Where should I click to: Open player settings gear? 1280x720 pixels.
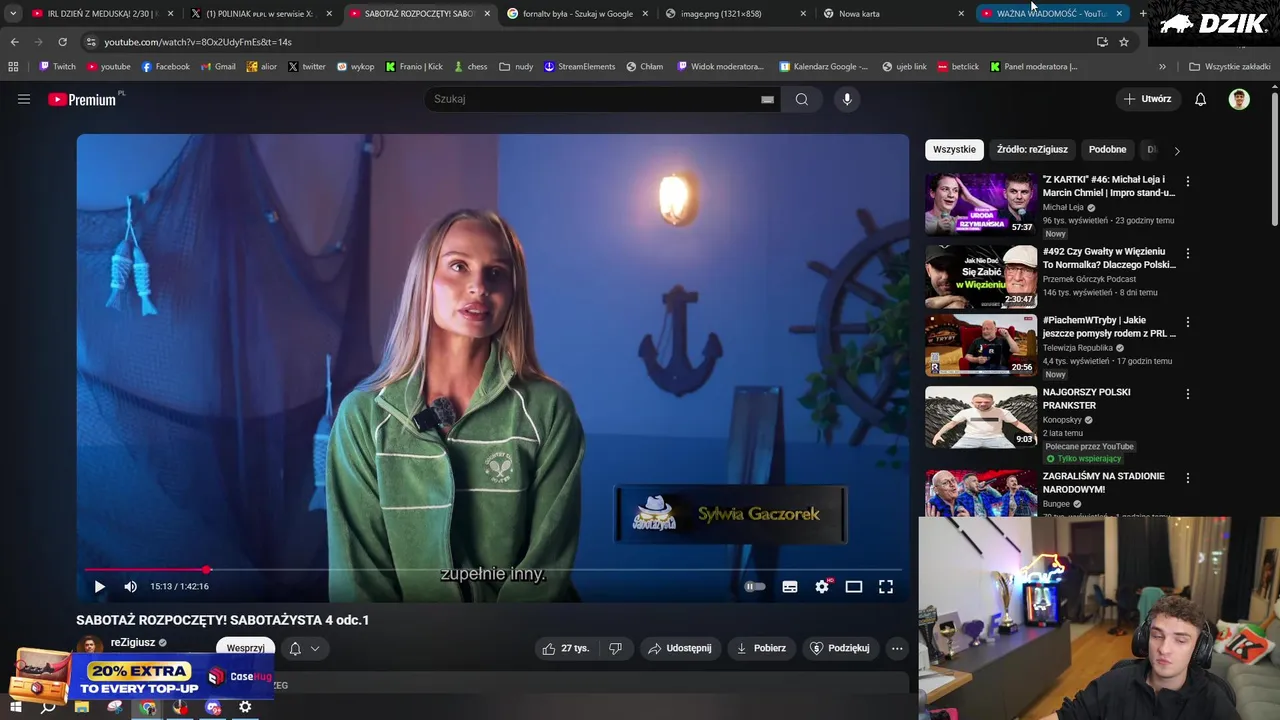tap(822, 587)
